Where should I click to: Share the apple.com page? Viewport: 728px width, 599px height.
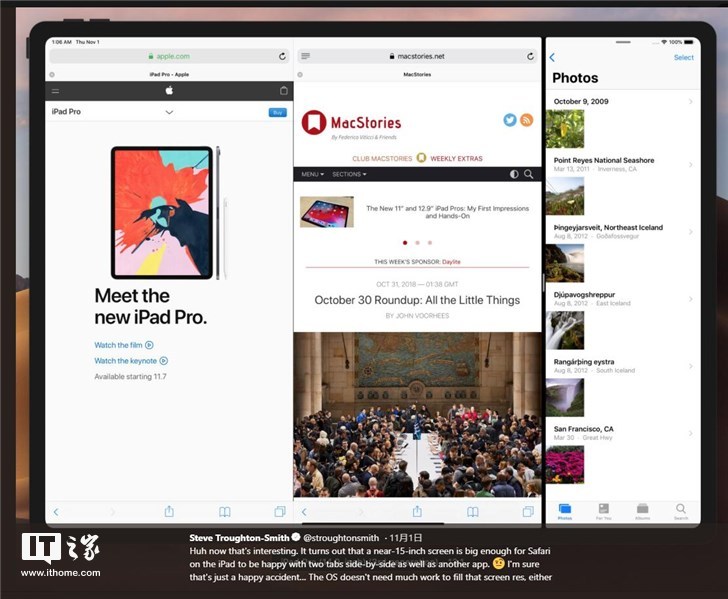click(169, 511)
